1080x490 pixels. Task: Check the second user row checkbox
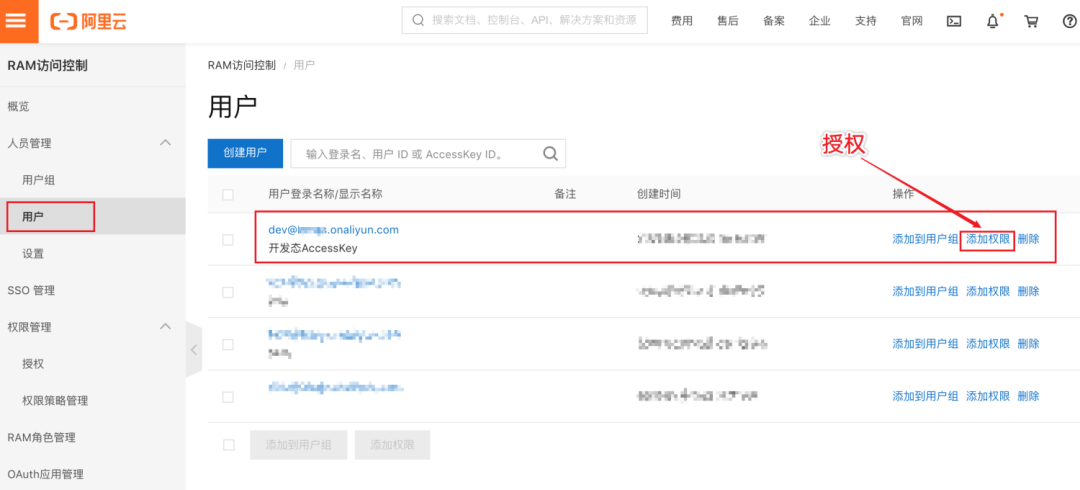[228, 292]
